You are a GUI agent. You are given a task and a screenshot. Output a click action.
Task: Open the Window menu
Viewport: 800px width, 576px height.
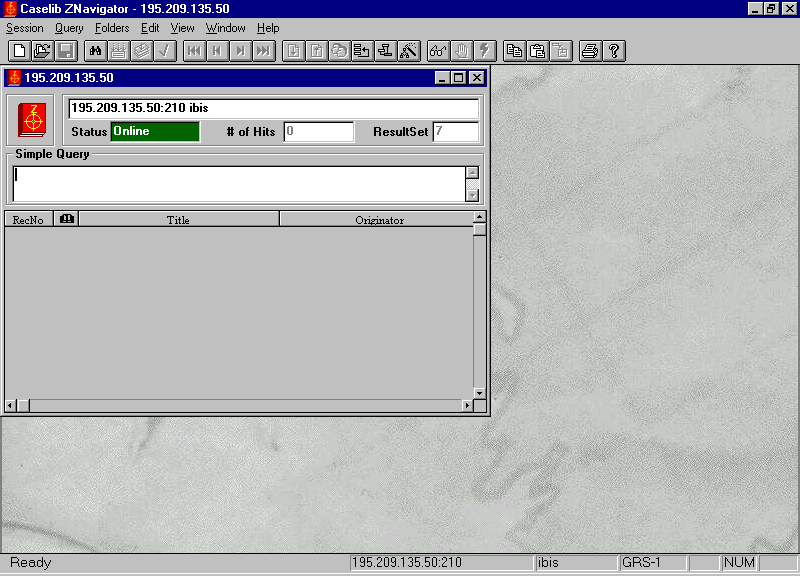226,28
